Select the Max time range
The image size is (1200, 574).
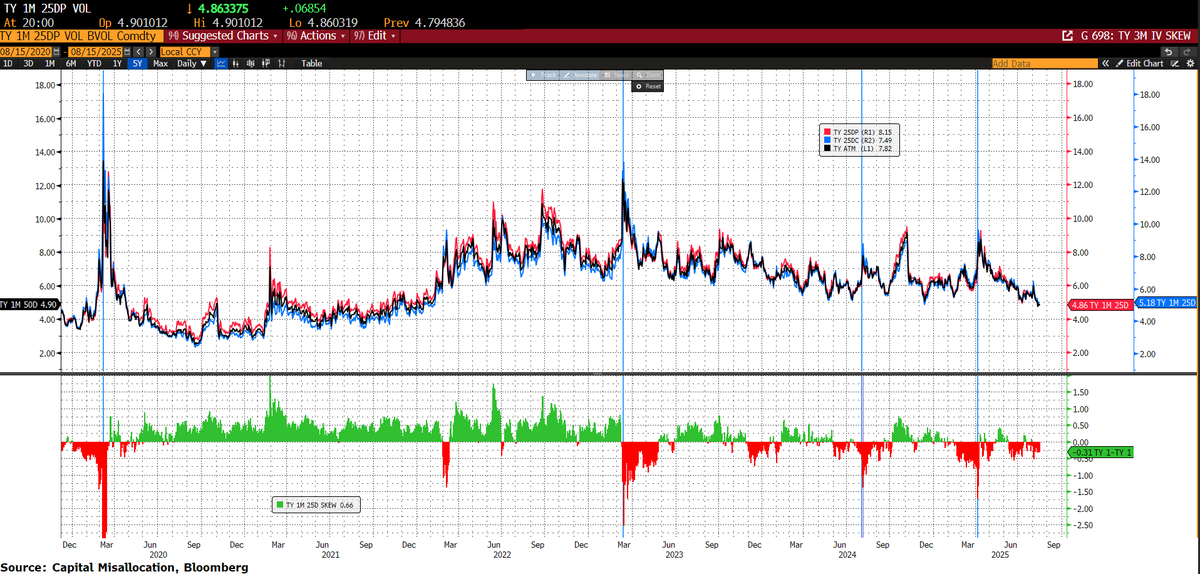click(x=160, y=63)
